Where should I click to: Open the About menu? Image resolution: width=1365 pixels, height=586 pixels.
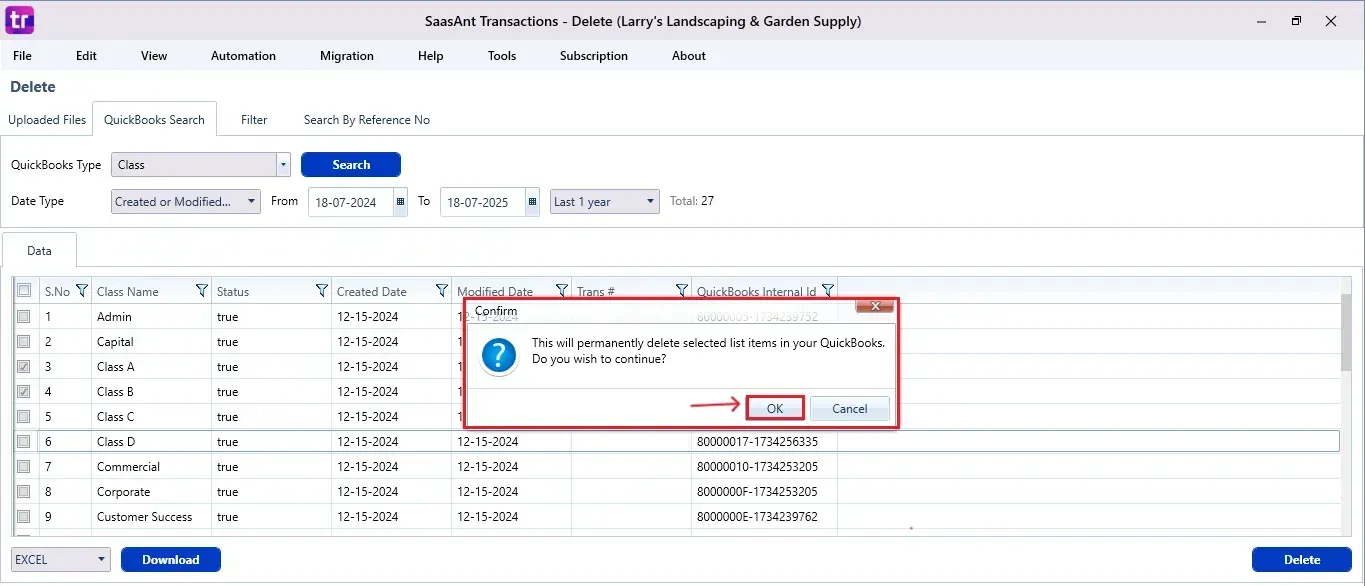point(689,56)
